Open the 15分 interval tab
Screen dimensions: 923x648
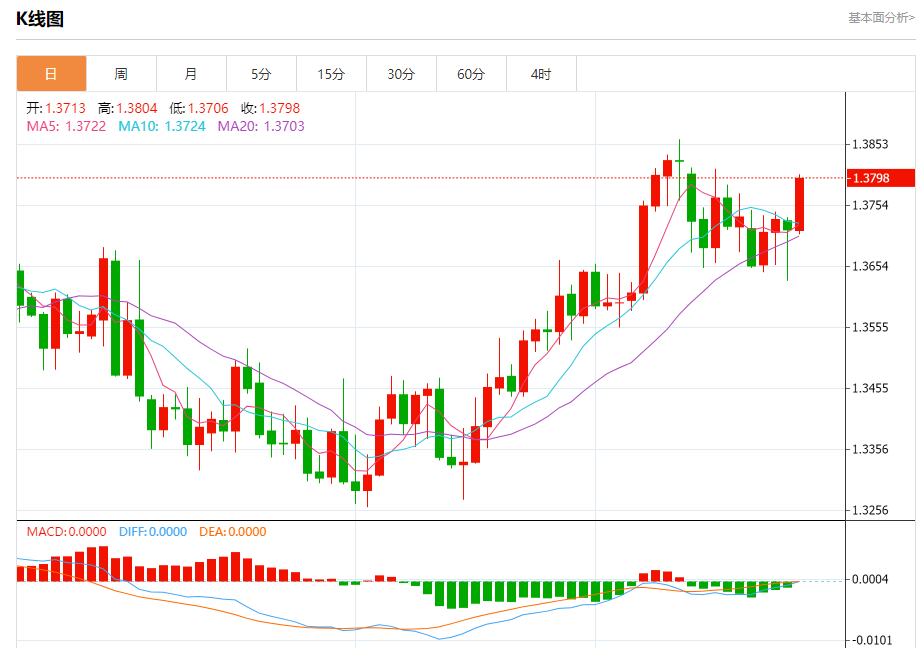click(x=331, y=74)
